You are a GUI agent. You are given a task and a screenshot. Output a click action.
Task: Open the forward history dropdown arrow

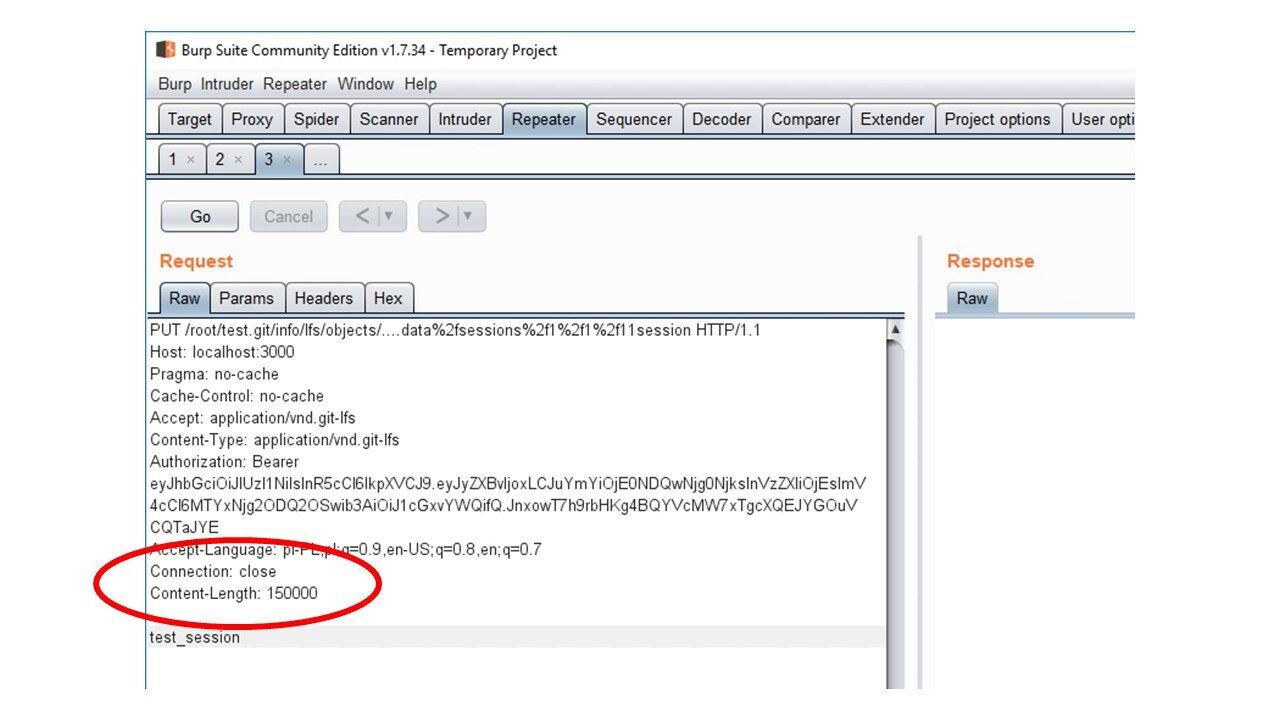(x=470, y=216)
